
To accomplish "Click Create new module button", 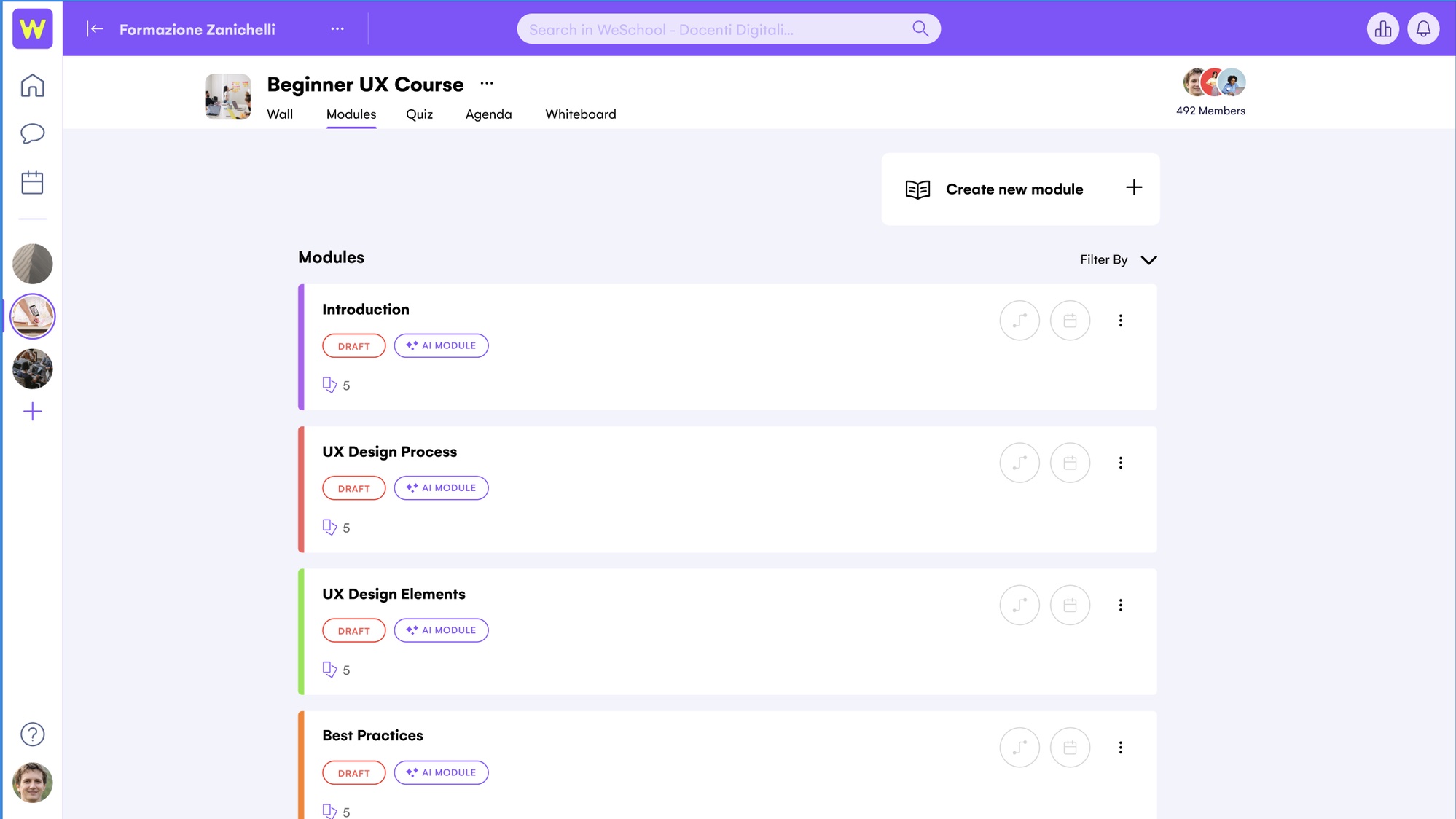I will coord(1020,189).
